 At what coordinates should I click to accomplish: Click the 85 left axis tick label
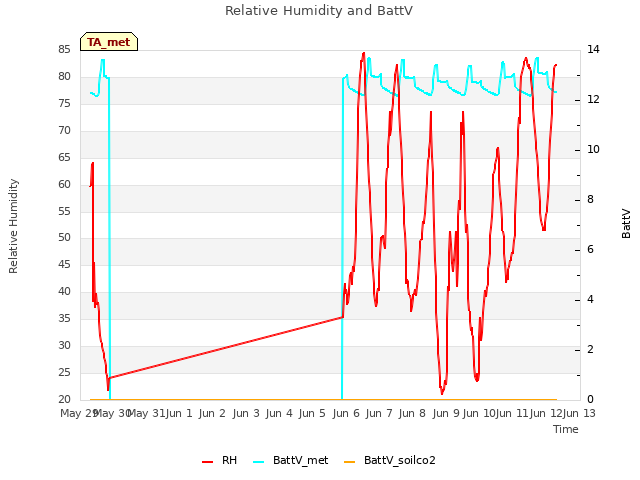(64, 49)
